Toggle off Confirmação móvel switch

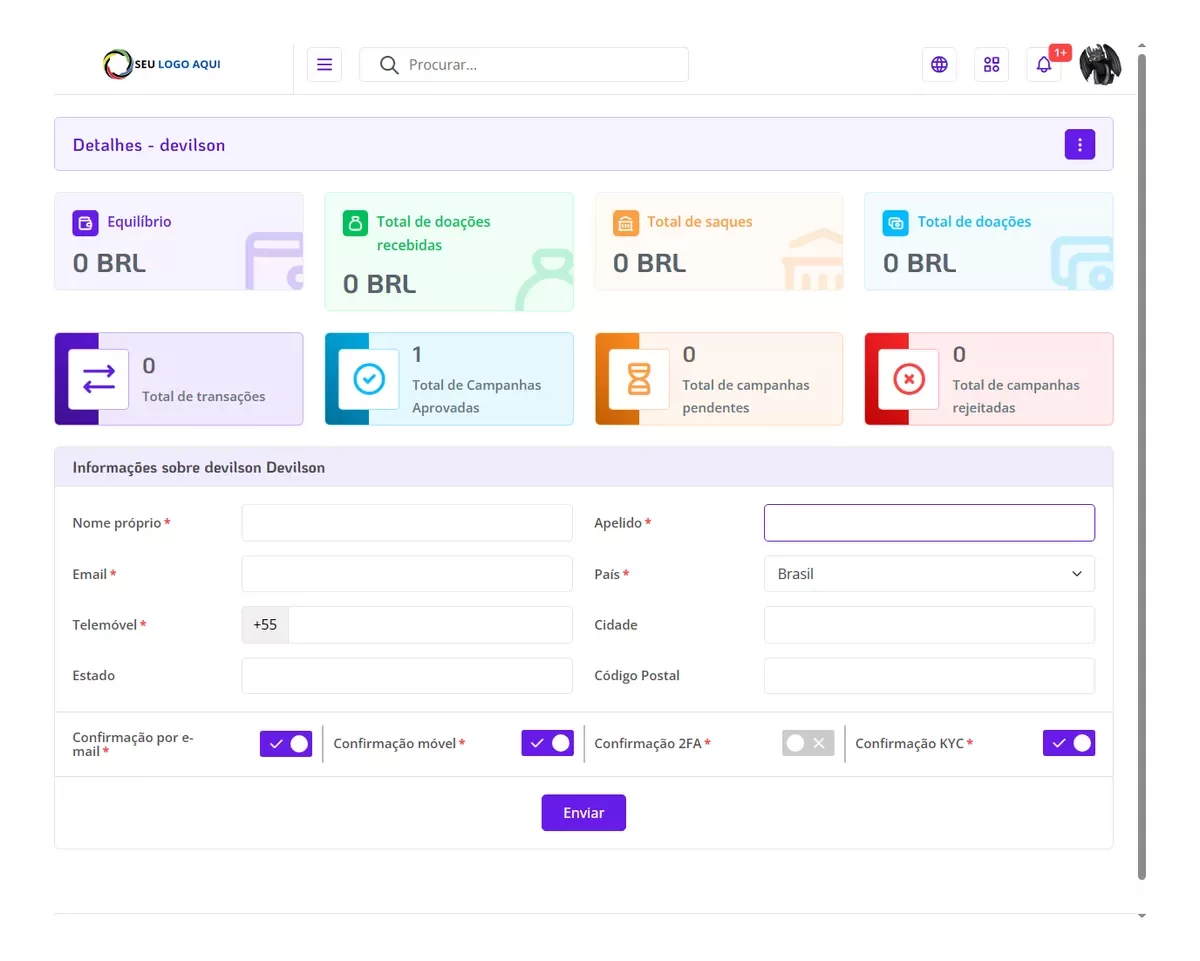pos(547,743)
